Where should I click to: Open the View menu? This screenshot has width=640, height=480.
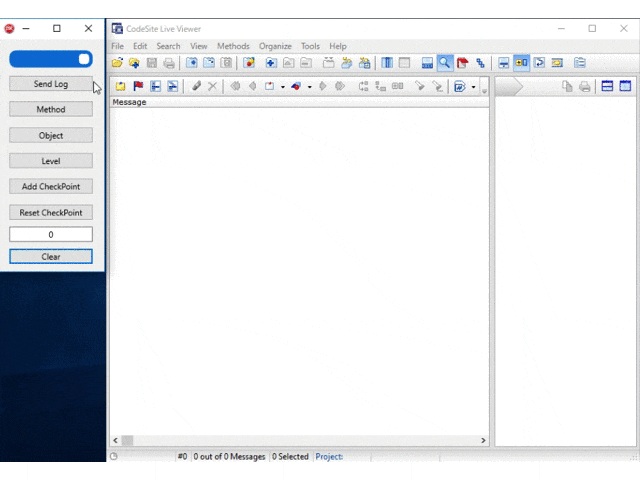click(x=198, y=46)
